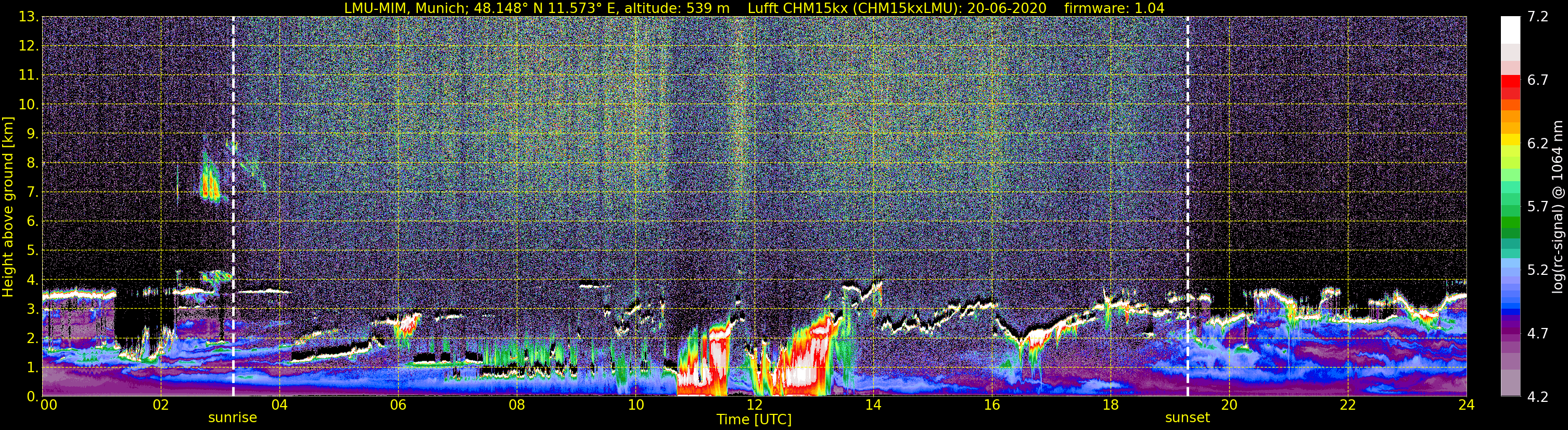This screenshot has height=430, width=1568.
Task: Click the 7. label on height axis
Action: [32, 192]
